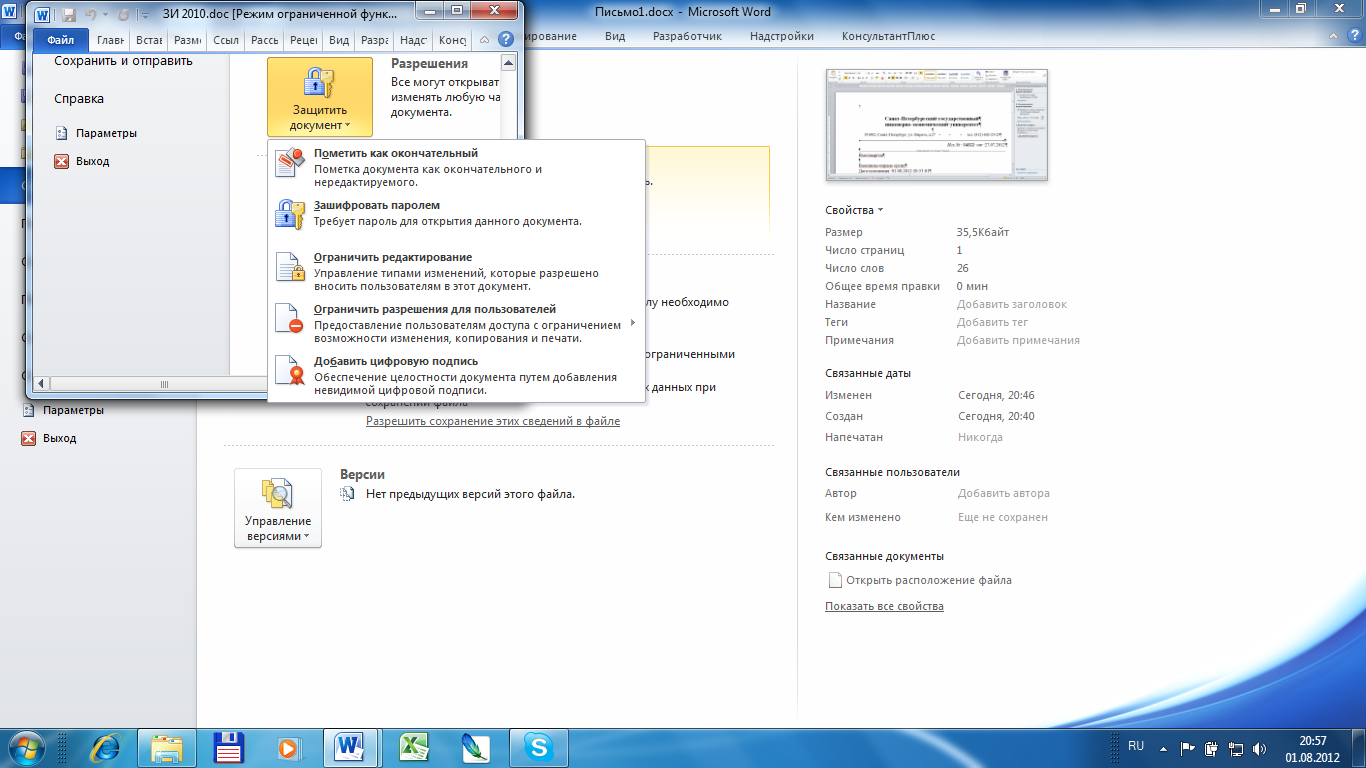Click the Action Center flag icon
Image resolution: width=1366 pixels, height=768 pixels.
[x=1188, y=747]
